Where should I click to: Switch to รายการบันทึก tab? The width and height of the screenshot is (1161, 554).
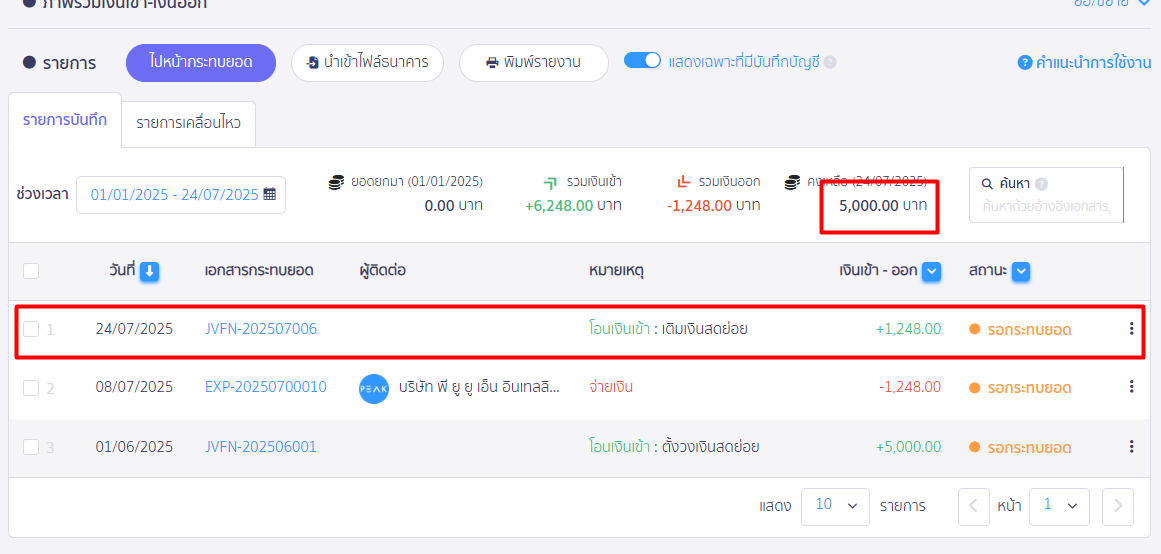64,119
